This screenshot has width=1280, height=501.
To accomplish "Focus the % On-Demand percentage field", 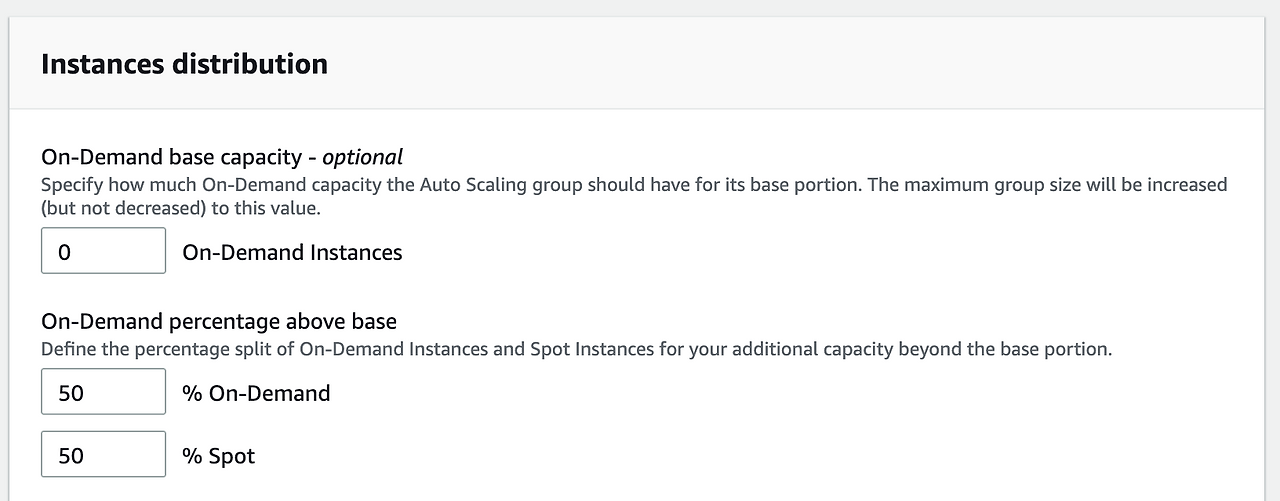I will 103,392.
